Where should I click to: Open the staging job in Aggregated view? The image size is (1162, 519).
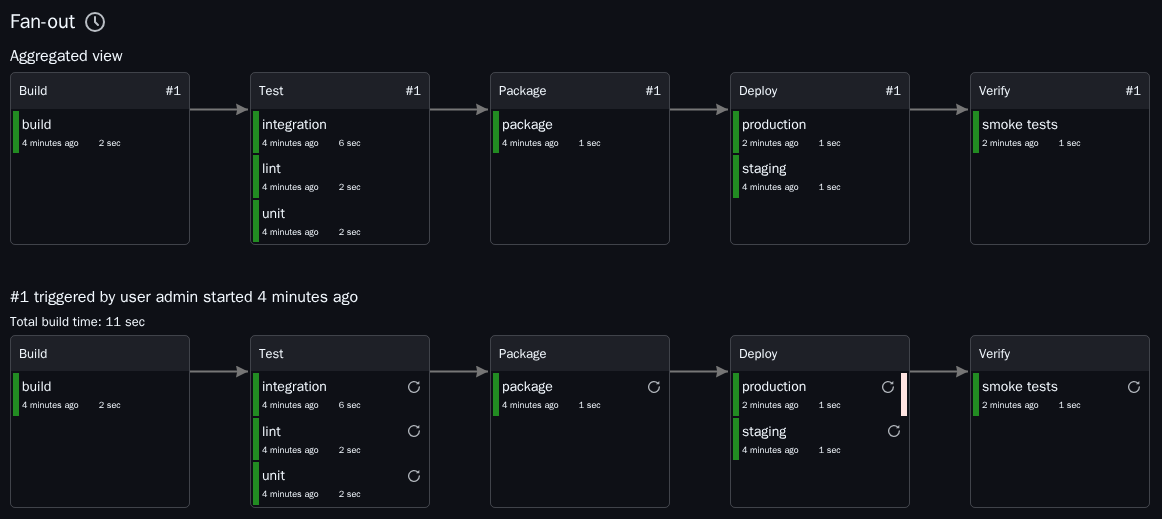pyautogui.click(x=764, y=169)
